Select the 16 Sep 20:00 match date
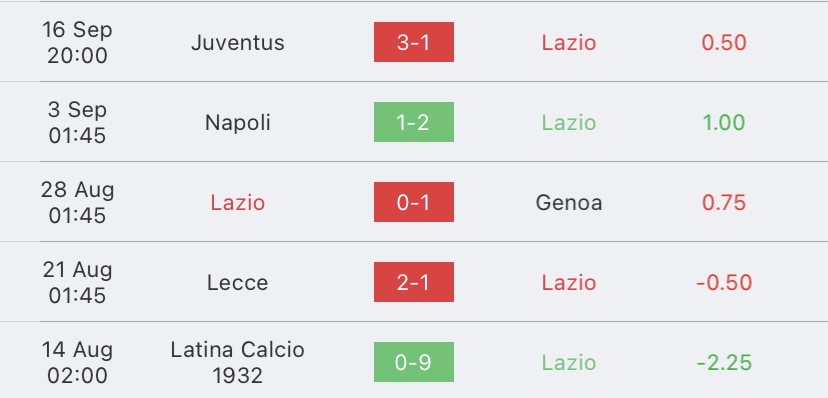 pos(77,42)
